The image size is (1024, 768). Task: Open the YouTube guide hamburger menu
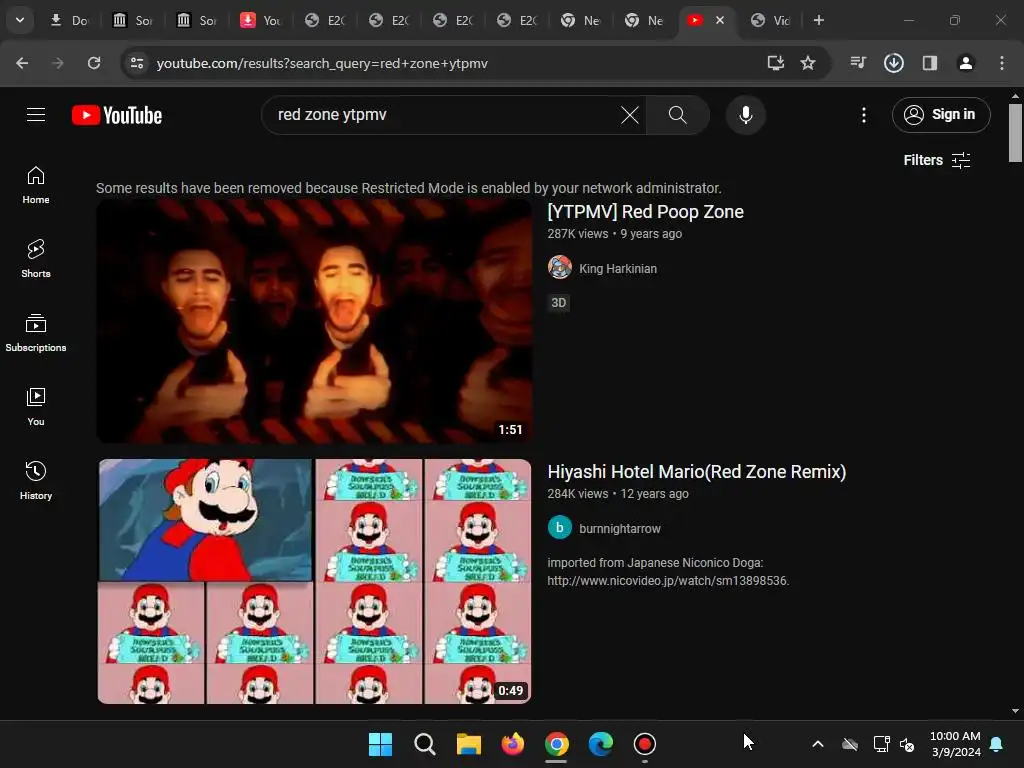[36, 115]
